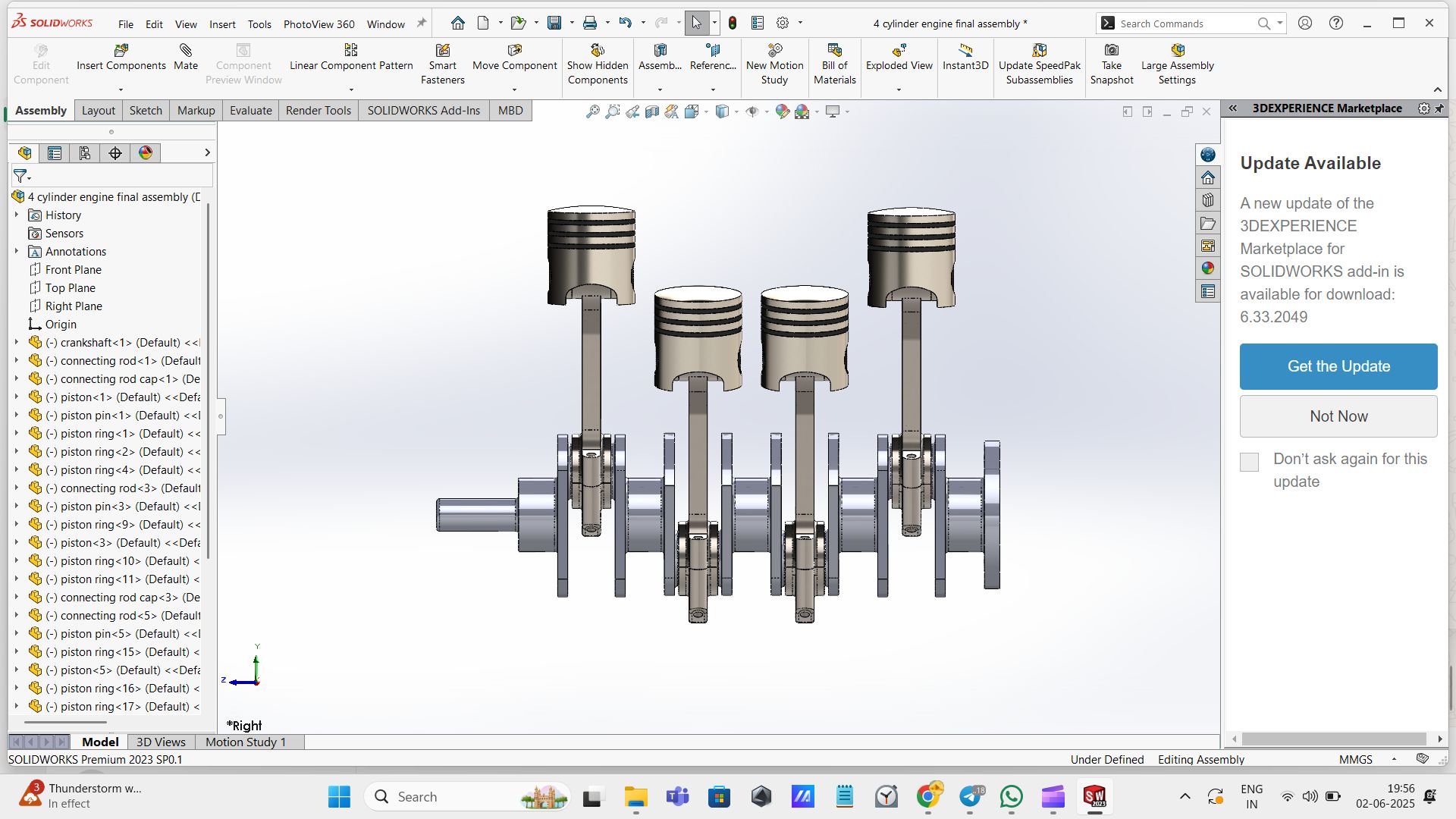Select Smart Fasteners icon

pos(442,51)
